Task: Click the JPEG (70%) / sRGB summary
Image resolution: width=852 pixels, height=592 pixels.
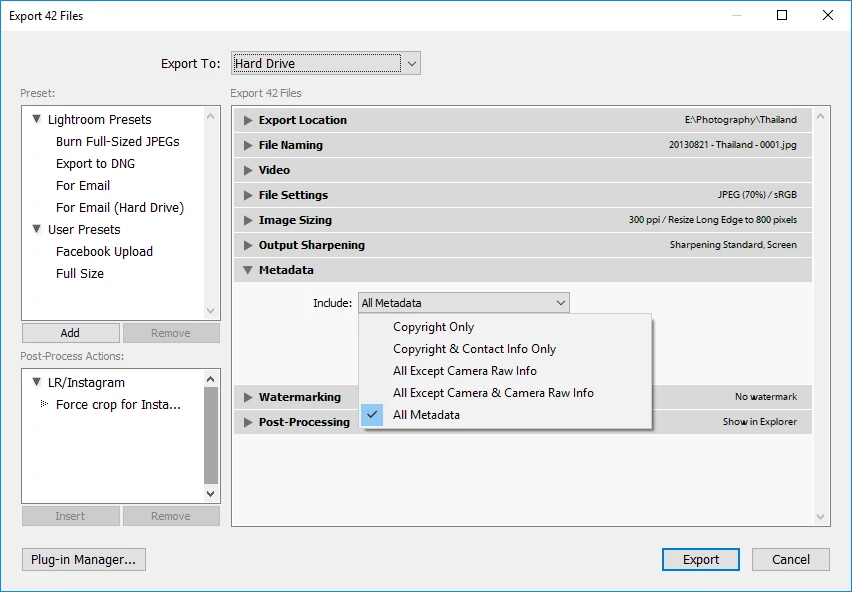Action: pos(757,194)
